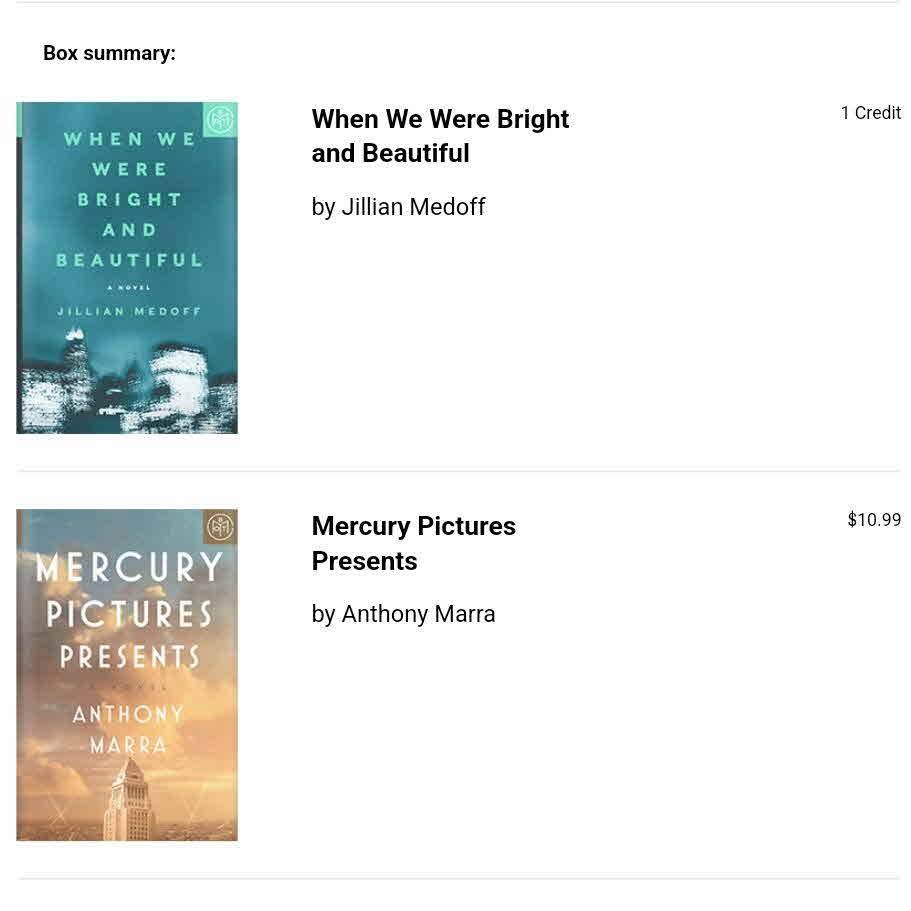Click the title When We Were Bright and Beautiful

point(440,136)
